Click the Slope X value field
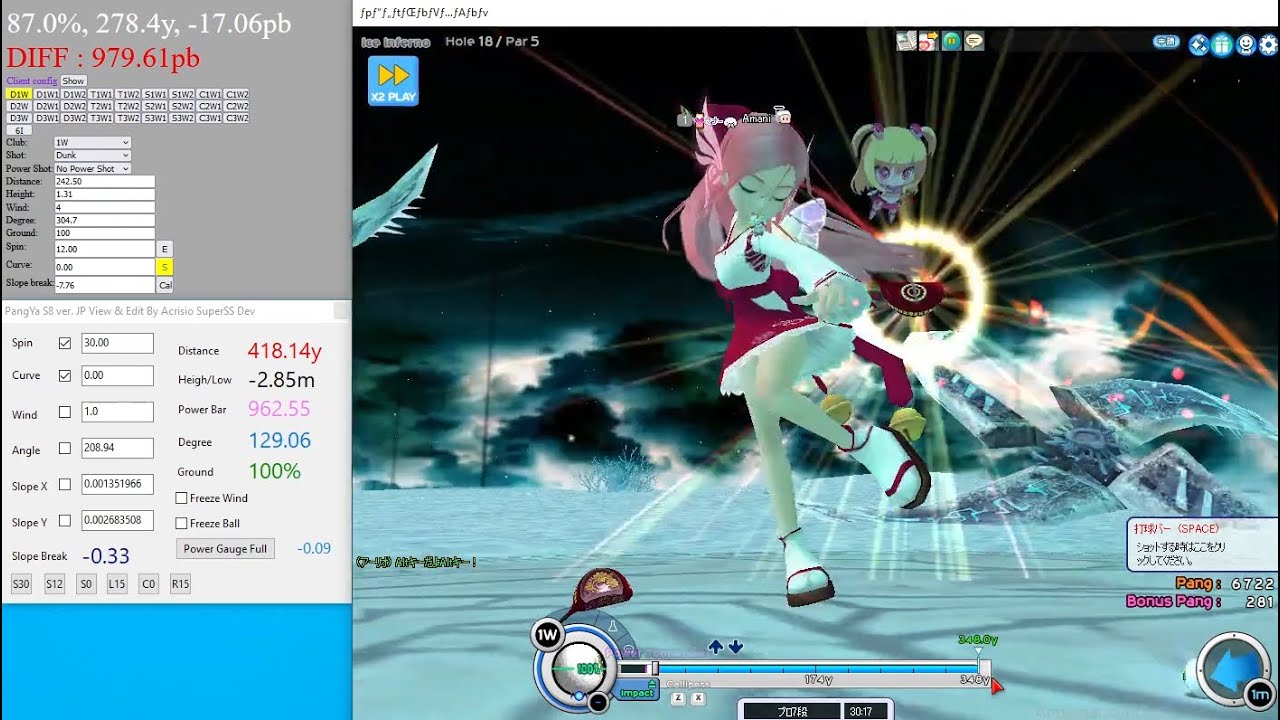 pyautogui.click(x=117, y=484)
